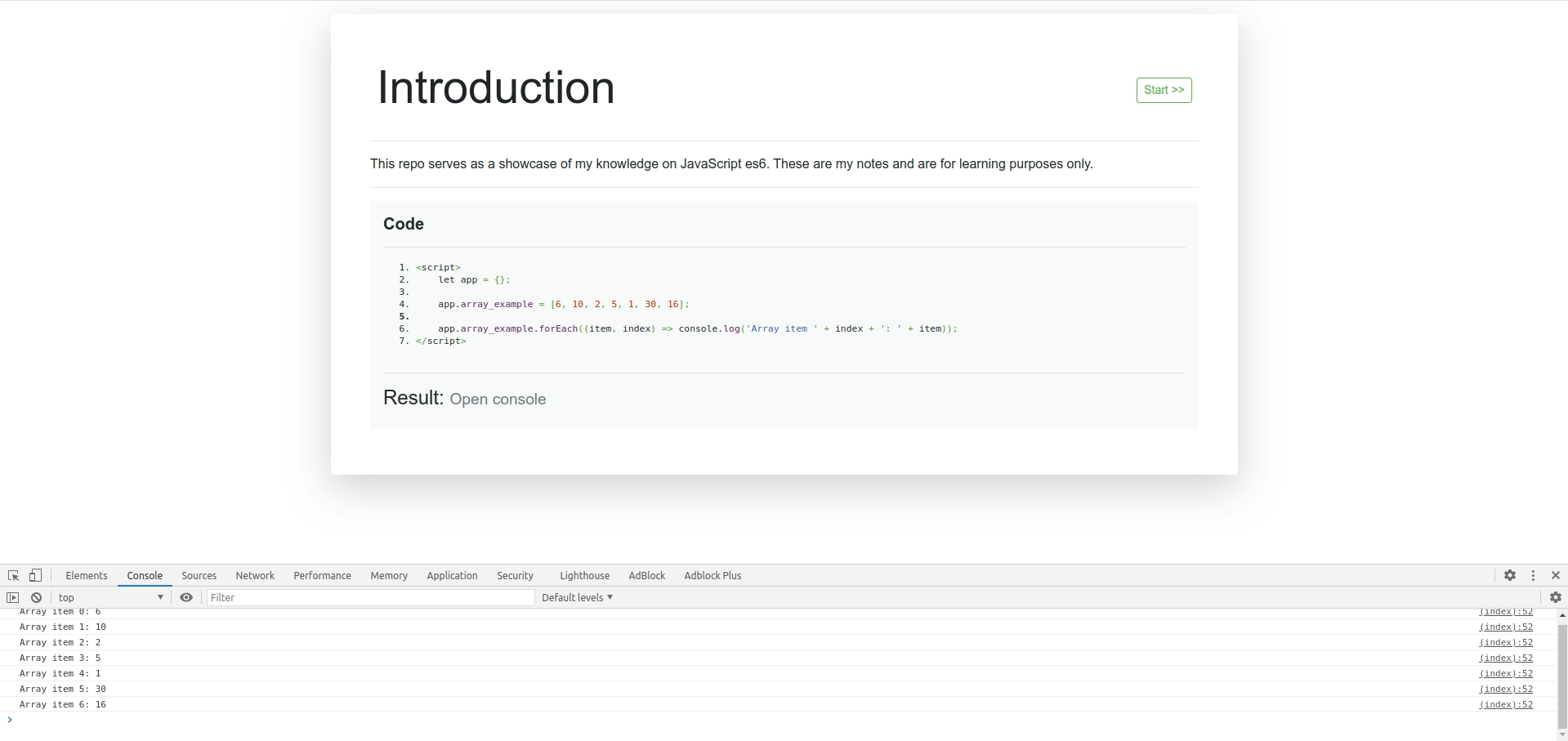Select console log 'Array item 2: 2'

pos(60,643)
